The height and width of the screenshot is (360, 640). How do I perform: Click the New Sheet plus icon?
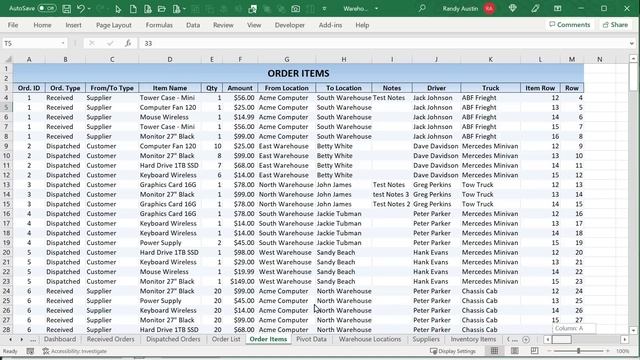526,340
